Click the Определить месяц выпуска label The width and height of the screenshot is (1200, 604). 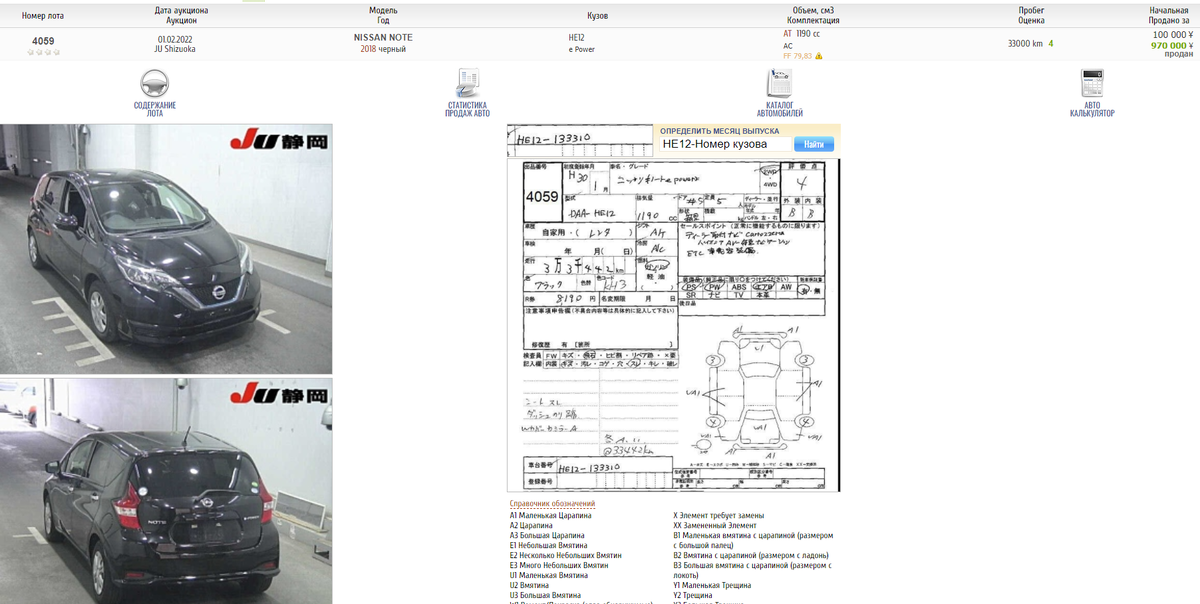(x=719, y=131)
